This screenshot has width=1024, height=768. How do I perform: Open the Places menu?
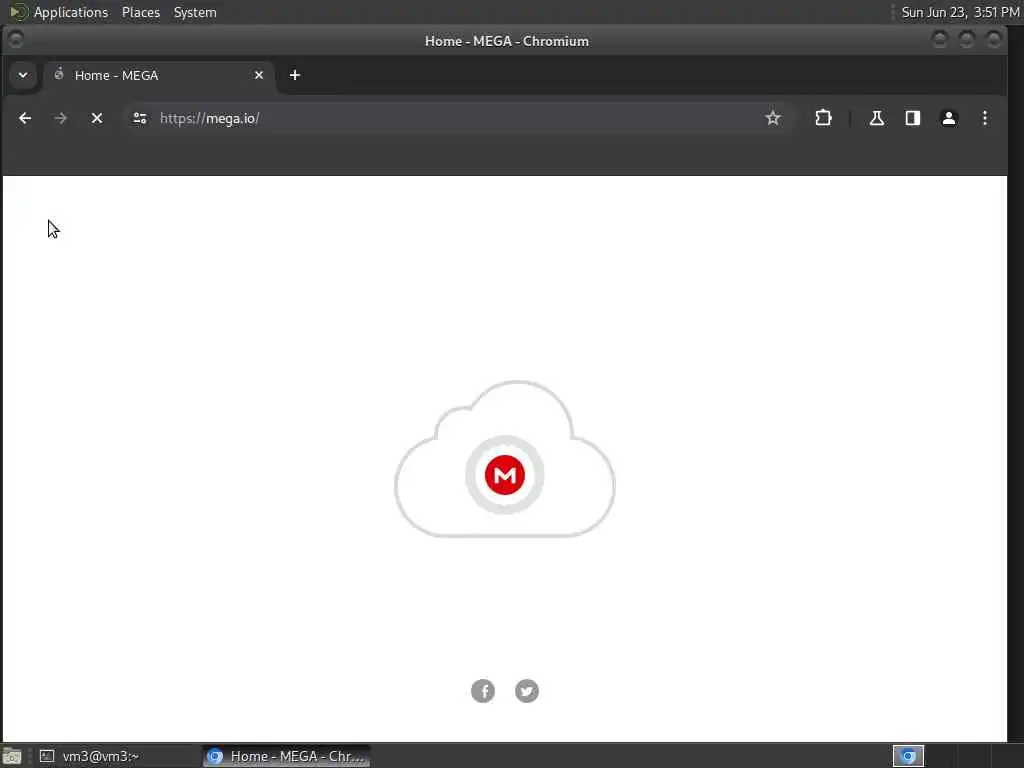[x=140, y=12]
